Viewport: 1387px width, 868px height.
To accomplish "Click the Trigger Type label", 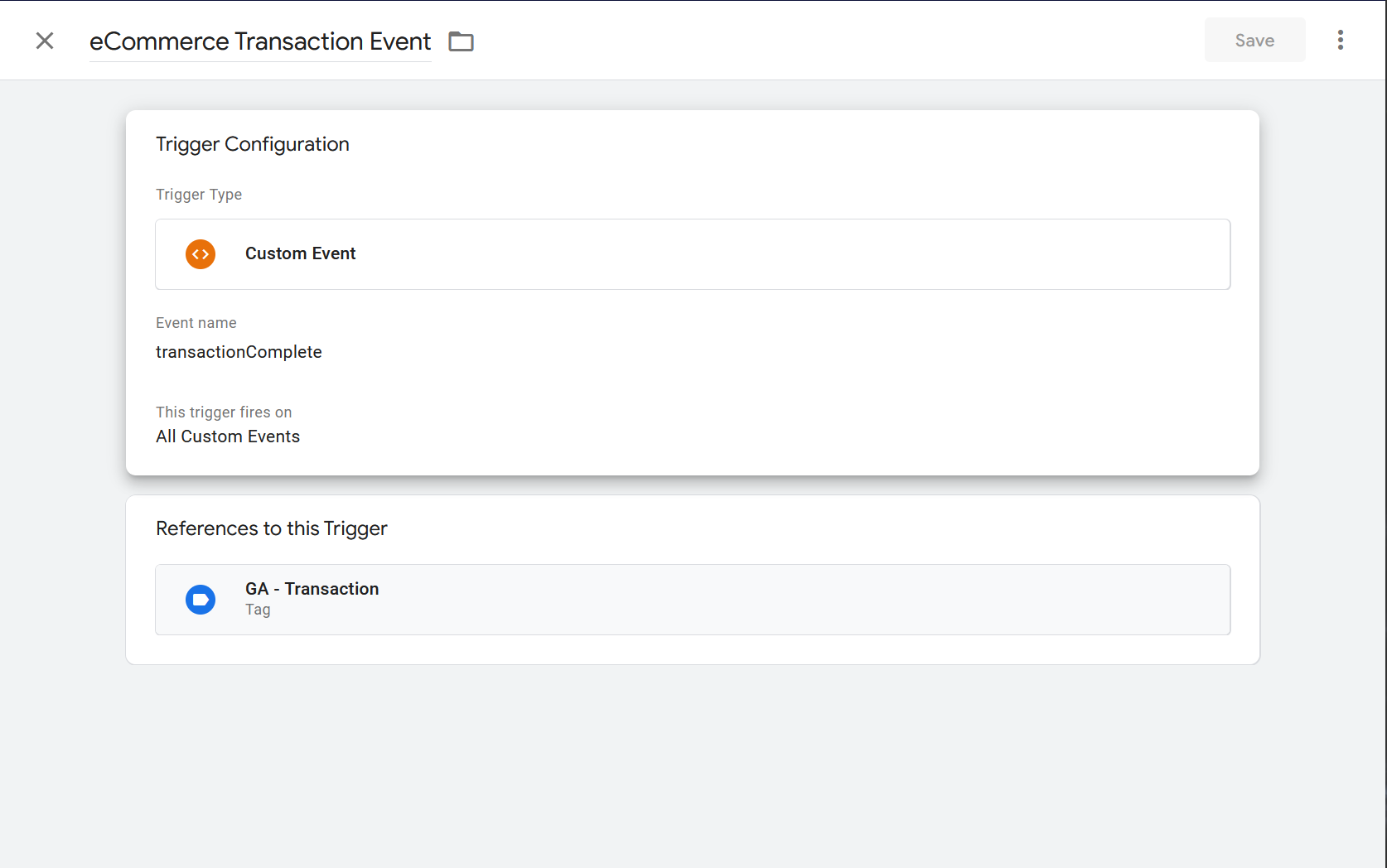I will [199, 195].
